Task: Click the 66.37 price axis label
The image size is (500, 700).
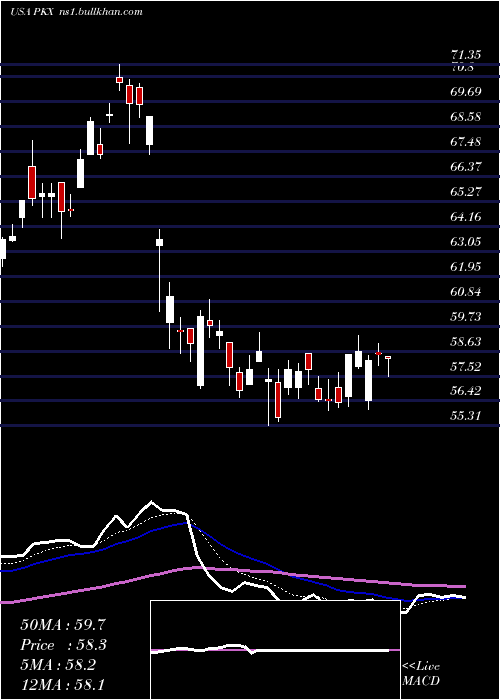Action: (x=466, y=167)
